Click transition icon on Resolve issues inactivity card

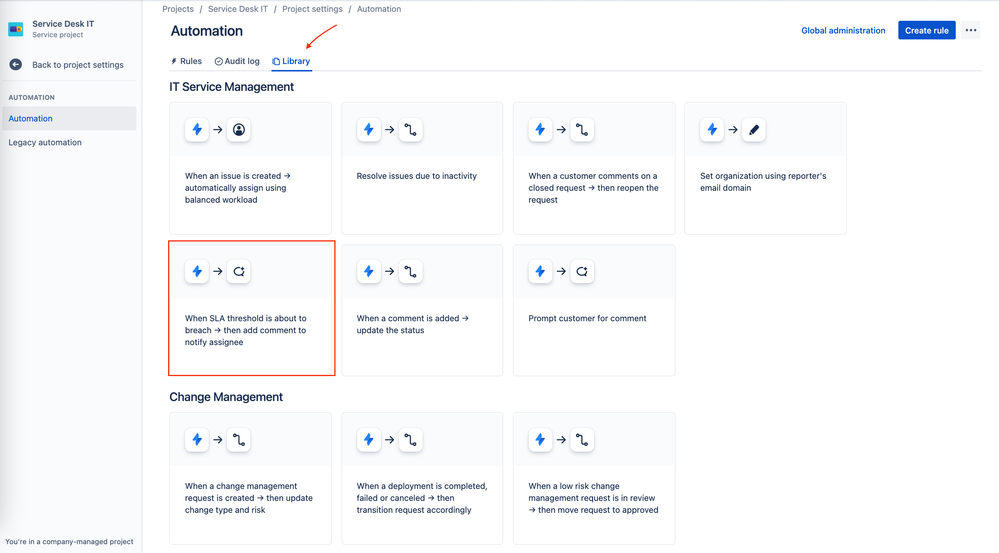pos(410,129)
